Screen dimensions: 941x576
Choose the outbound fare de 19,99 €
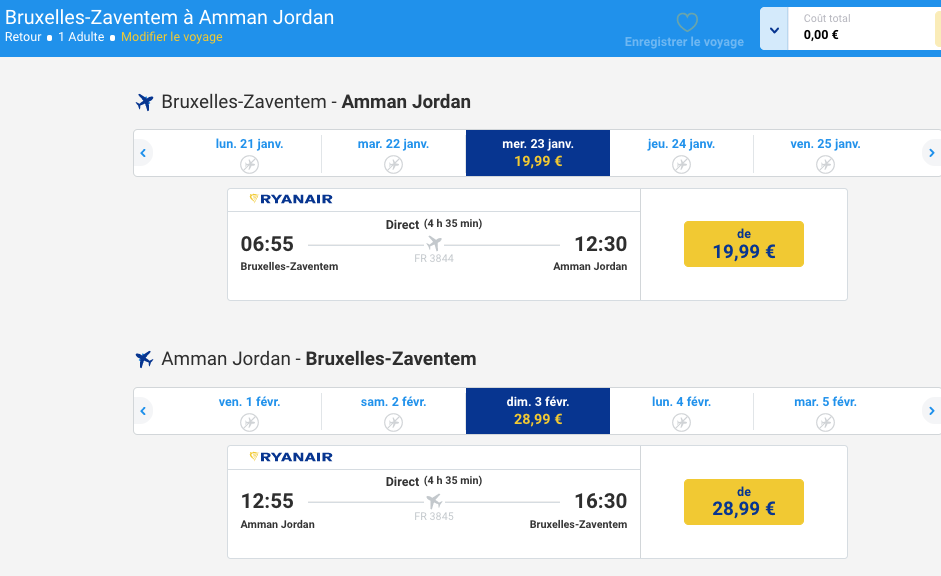coord(744,244)
